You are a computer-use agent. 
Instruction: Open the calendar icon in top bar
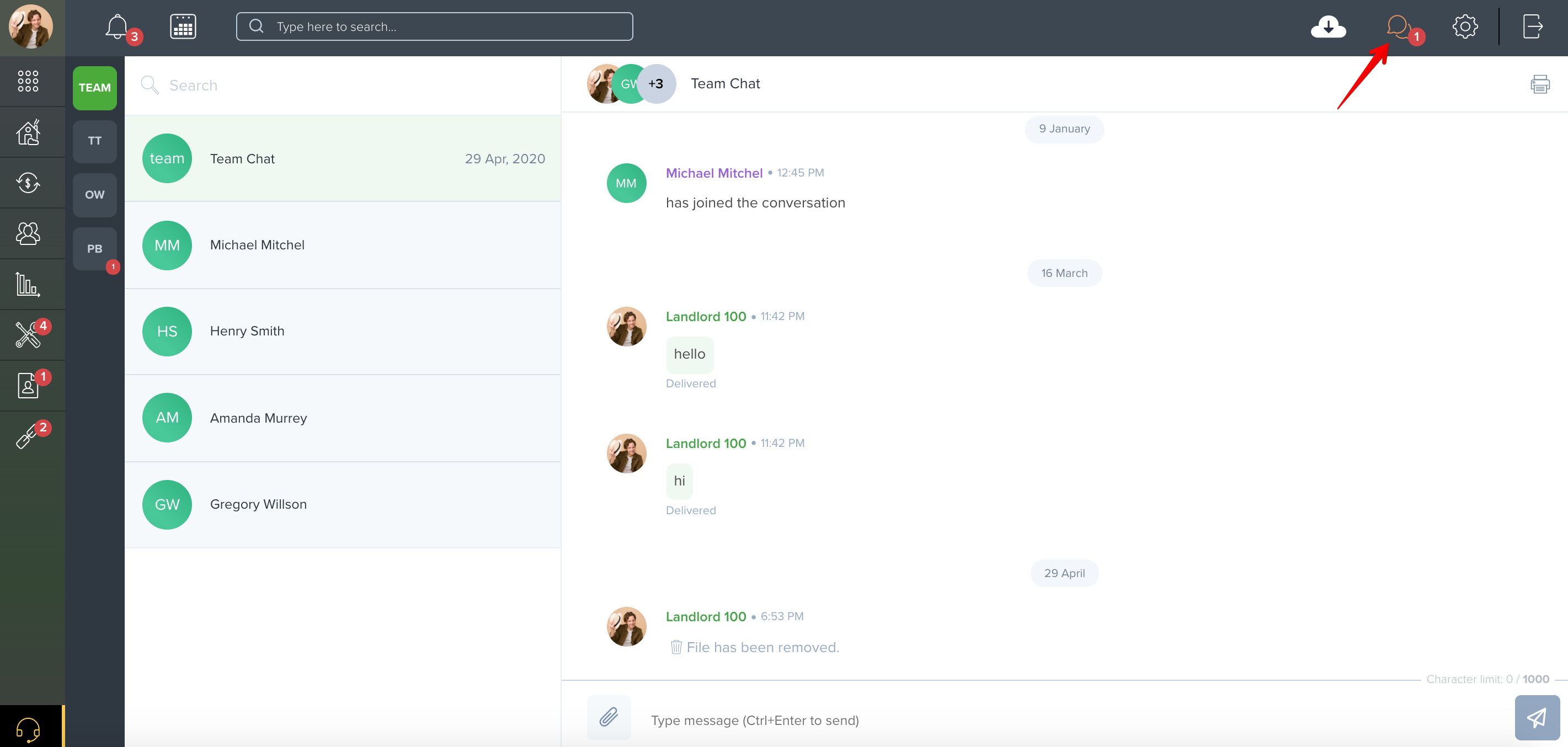click(x=183, y=27)
